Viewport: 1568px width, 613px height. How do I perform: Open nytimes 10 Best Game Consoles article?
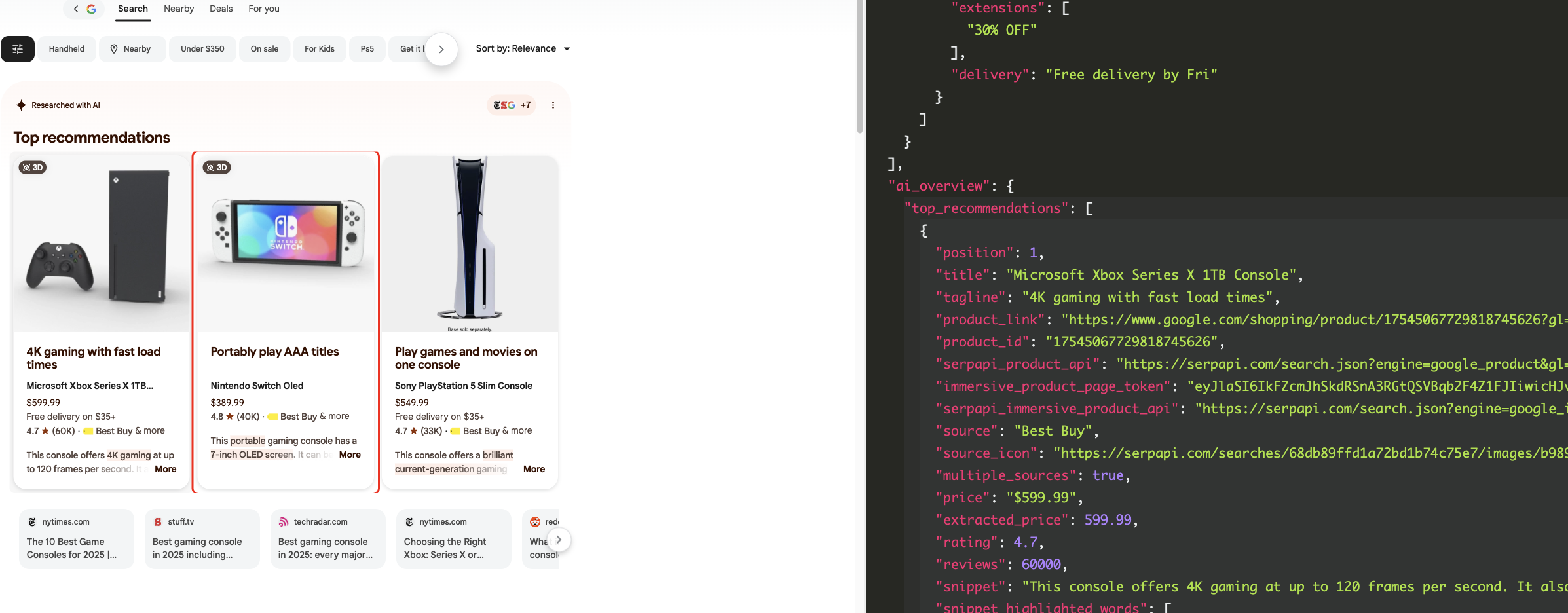(x=77, y=538)
